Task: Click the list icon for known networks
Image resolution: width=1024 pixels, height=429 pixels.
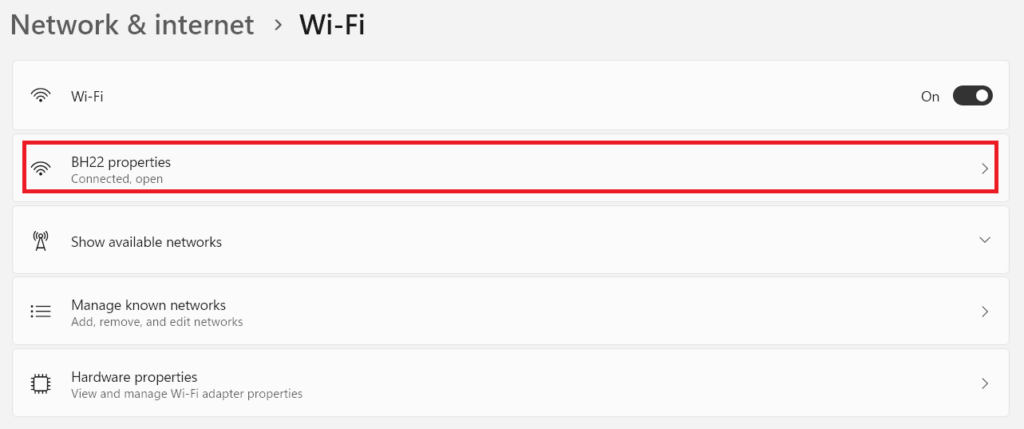Action: click(41, 312)
